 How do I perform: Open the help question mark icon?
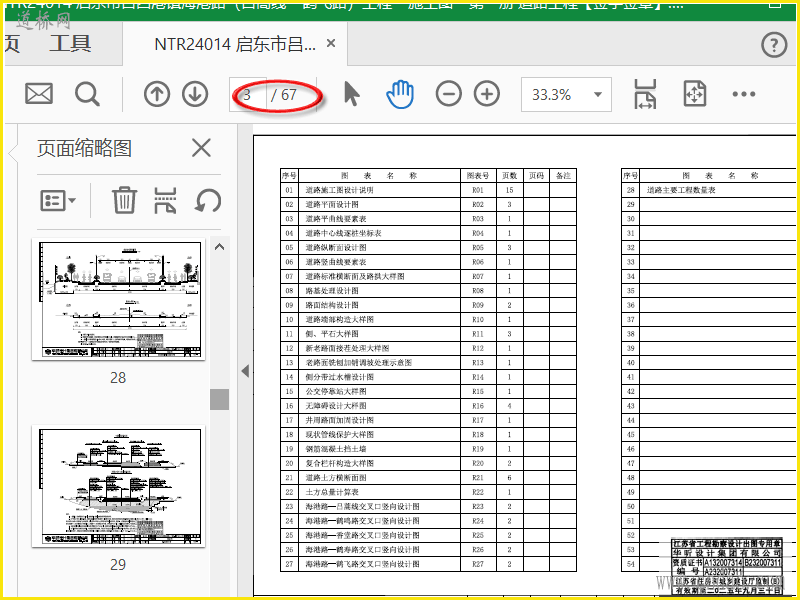[x=774, y=45]
